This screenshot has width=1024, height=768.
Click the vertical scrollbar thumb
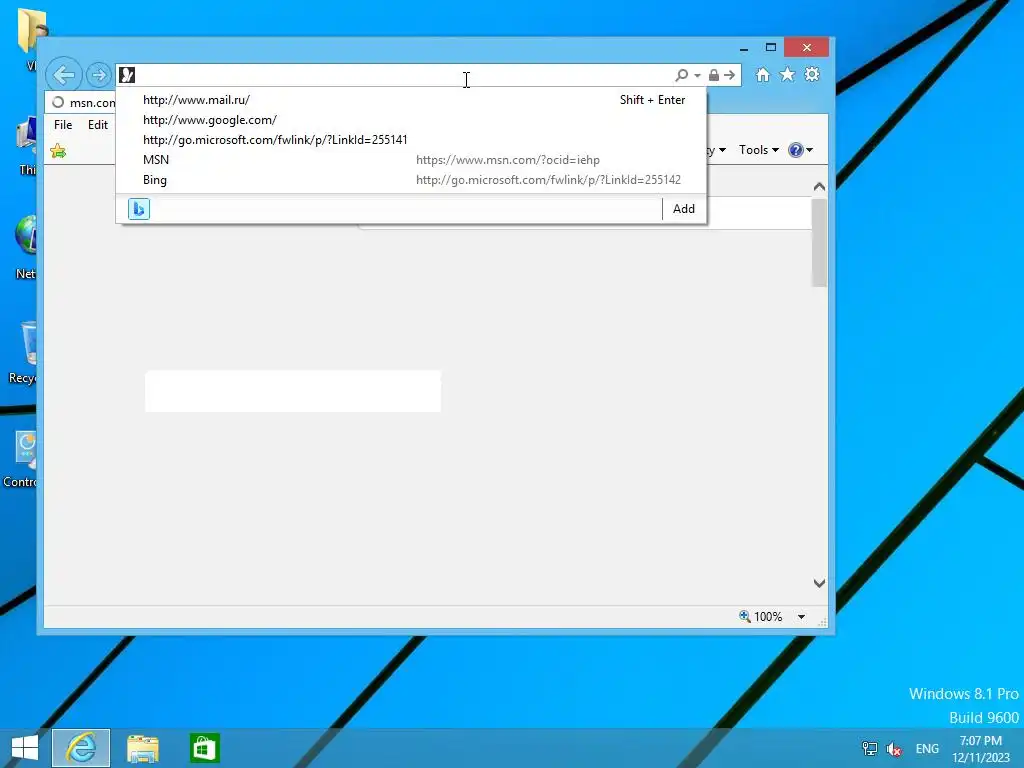tap(819, 242)
